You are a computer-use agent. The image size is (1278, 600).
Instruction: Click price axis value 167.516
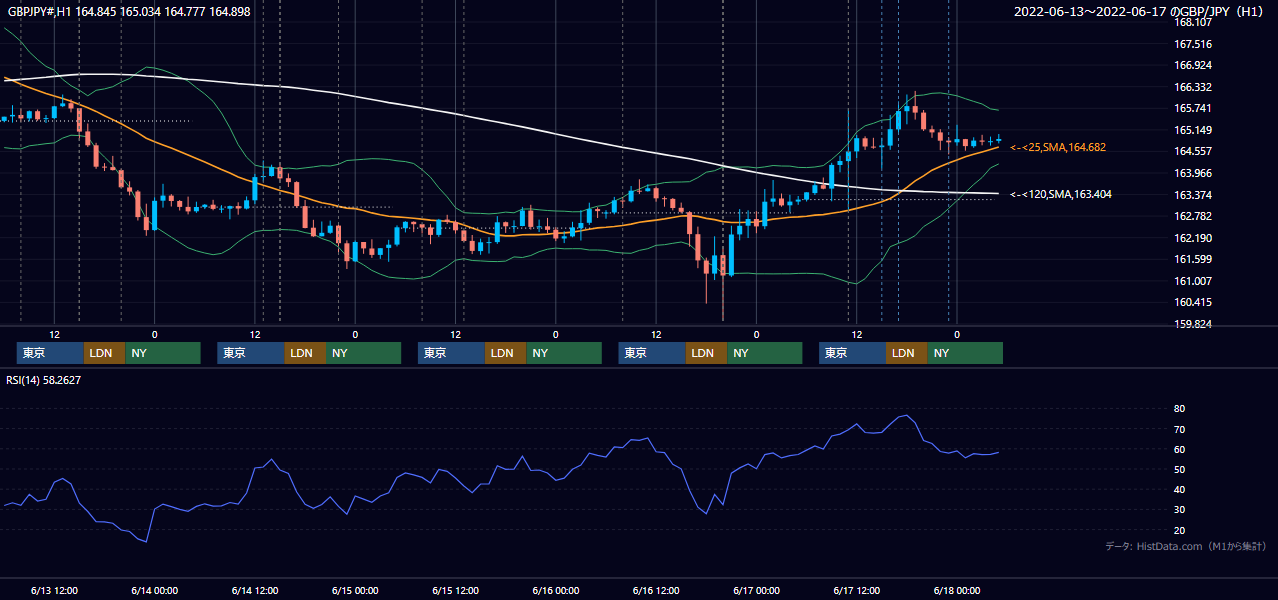click(x=1192, y=44)
